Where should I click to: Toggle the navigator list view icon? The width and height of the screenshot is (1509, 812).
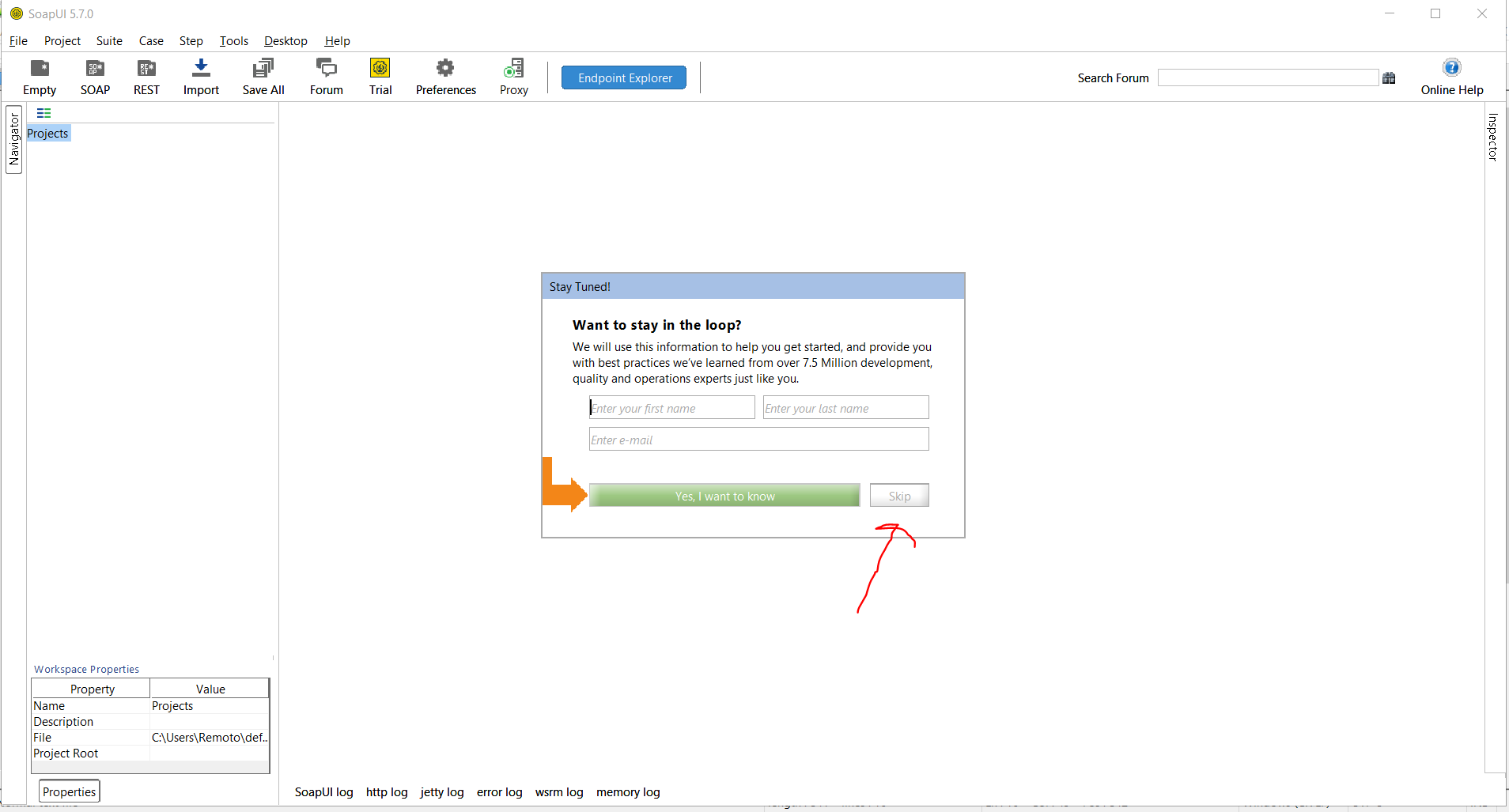(x=43, y=113)
